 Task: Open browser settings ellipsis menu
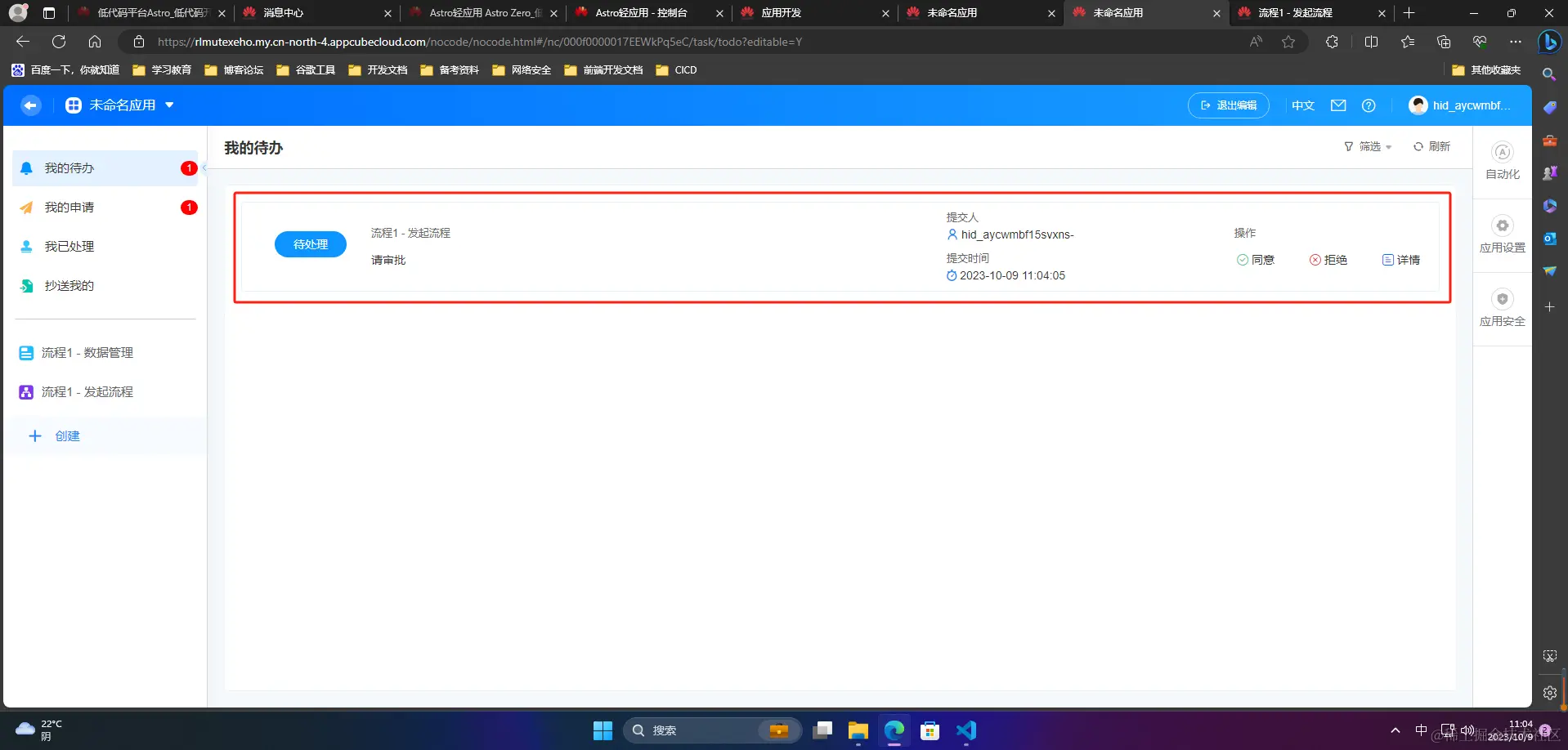pos(1516,42)
